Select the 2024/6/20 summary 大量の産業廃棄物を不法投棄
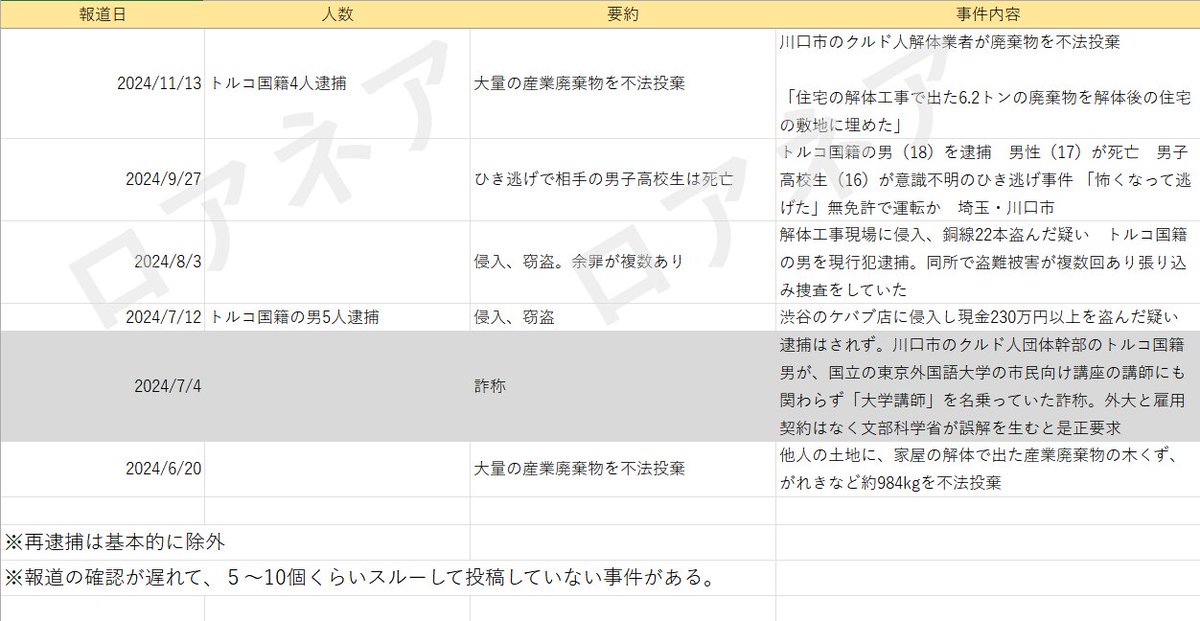The width and height of the screenshot is (1200, 621). [x=623, y=469]
